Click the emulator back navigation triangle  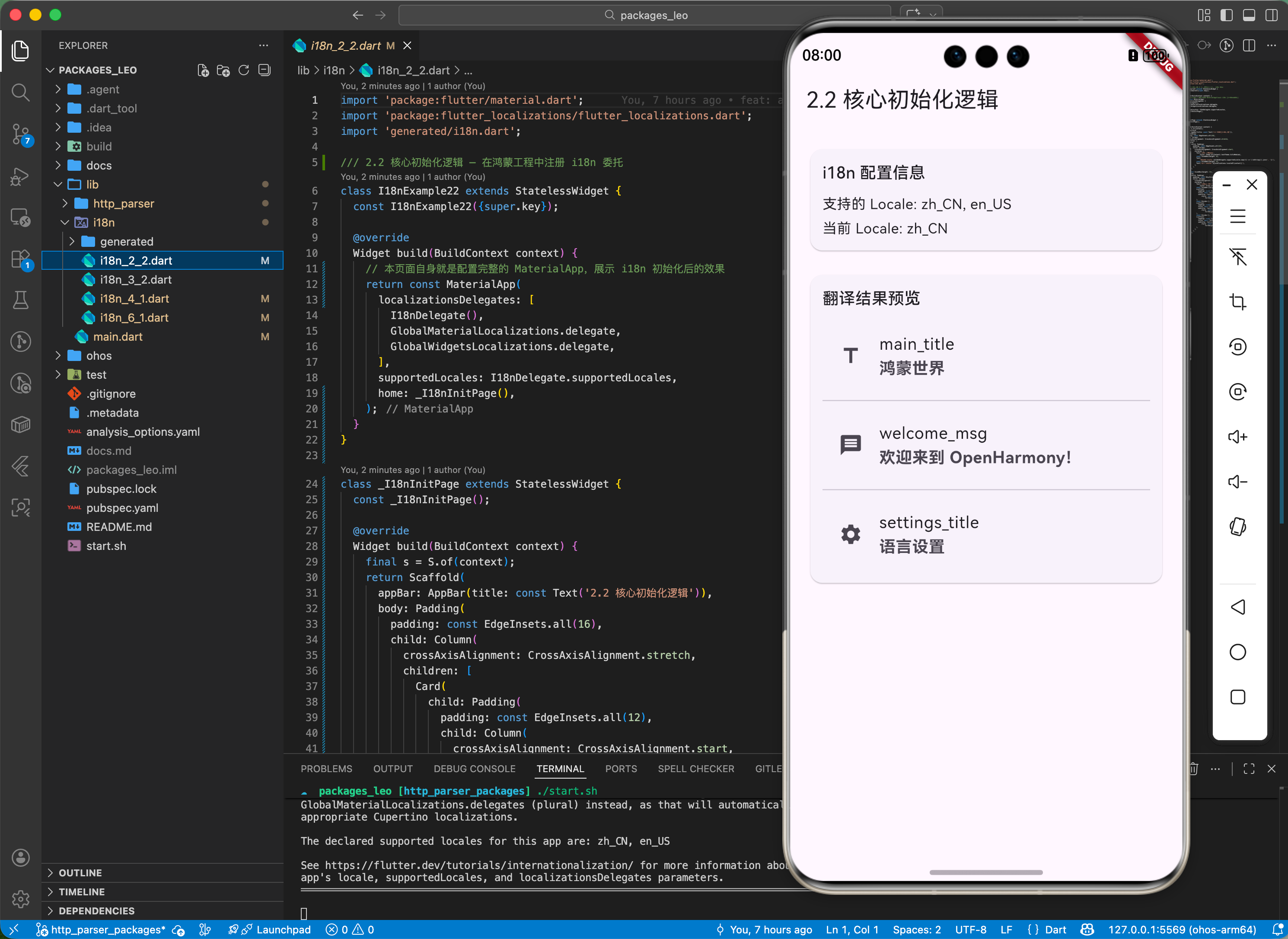coord(1237,607)
